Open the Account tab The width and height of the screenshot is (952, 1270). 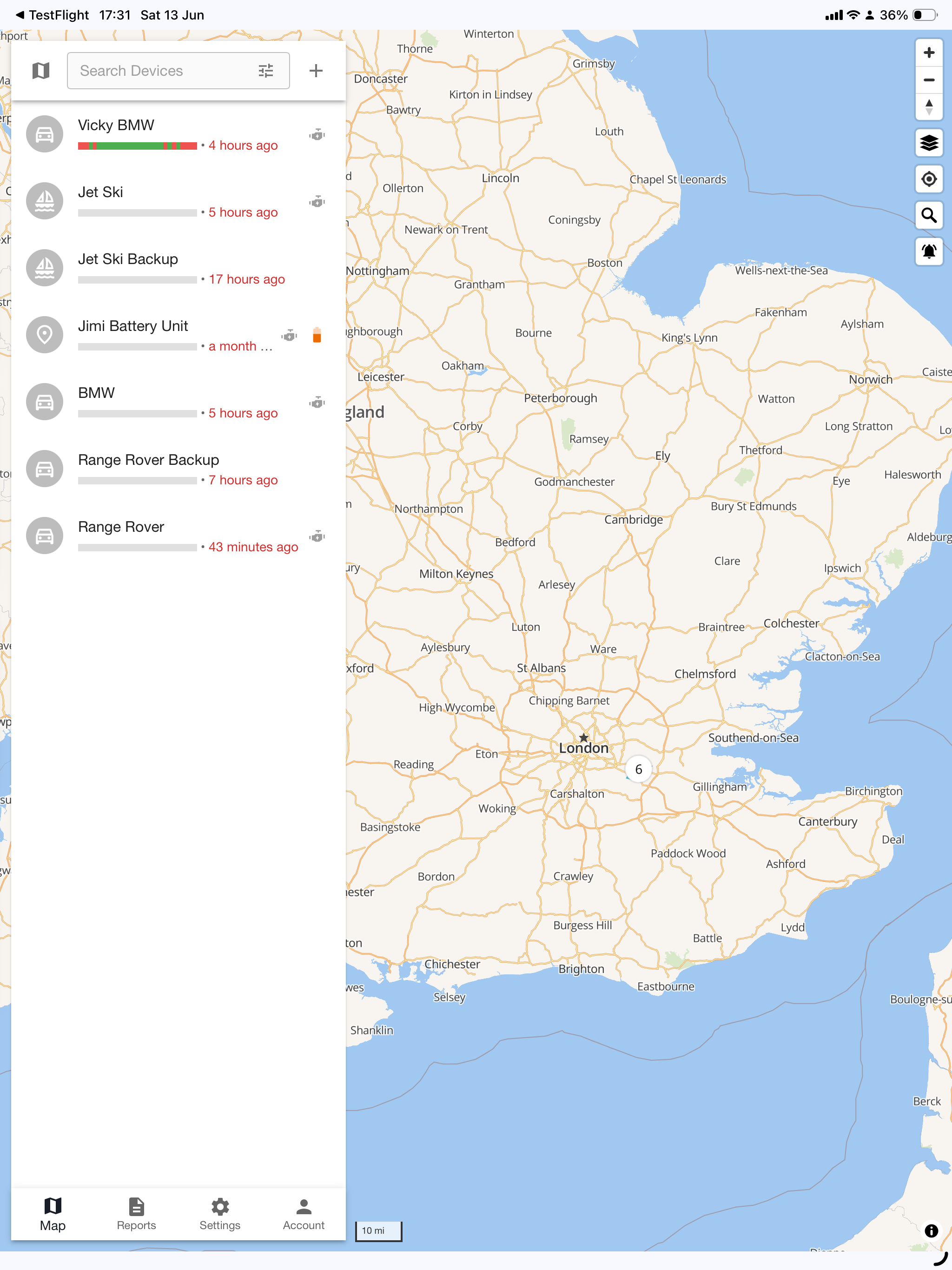[x=304, y=1214]
